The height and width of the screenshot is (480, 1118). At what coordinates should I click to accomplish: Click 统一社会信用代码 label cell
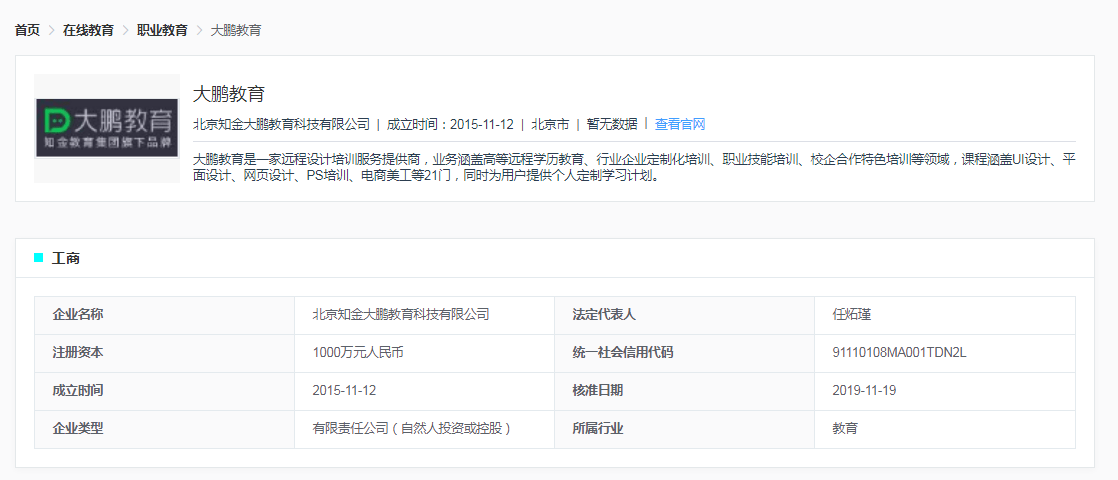[684, 353]
